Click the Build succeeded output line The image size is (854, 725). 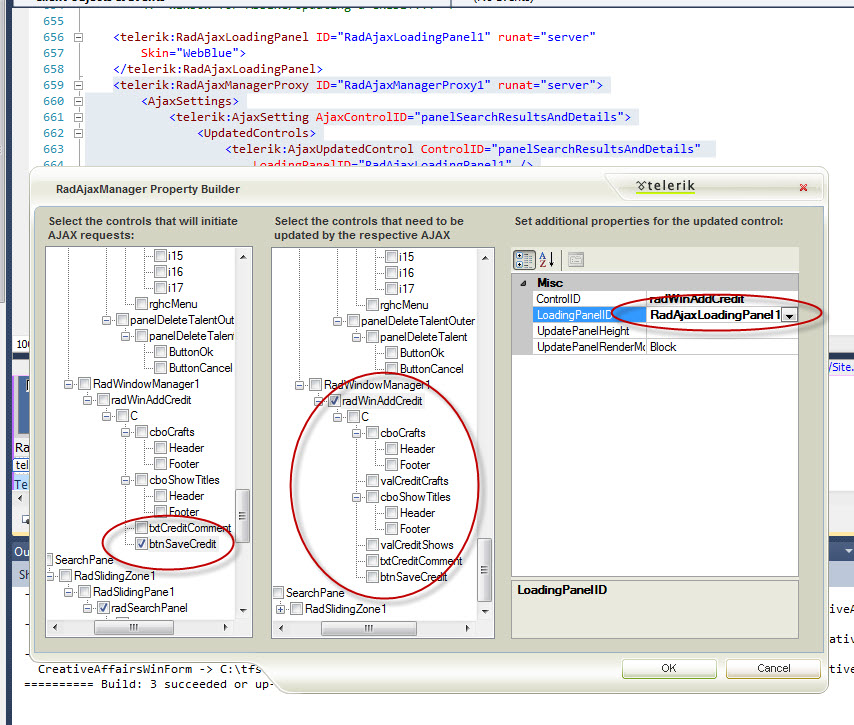[149, 684]
